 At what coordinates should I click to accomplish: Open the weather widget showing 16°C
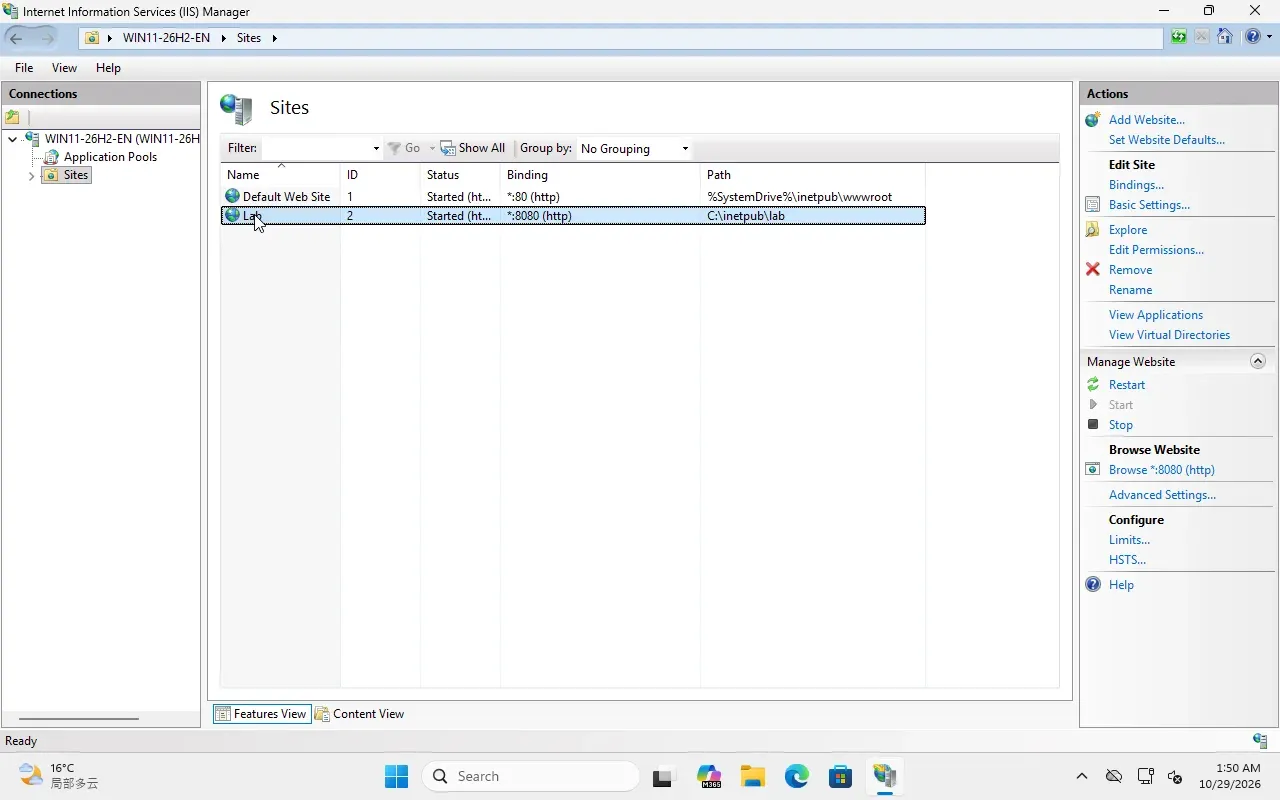[x=58, y=776]
